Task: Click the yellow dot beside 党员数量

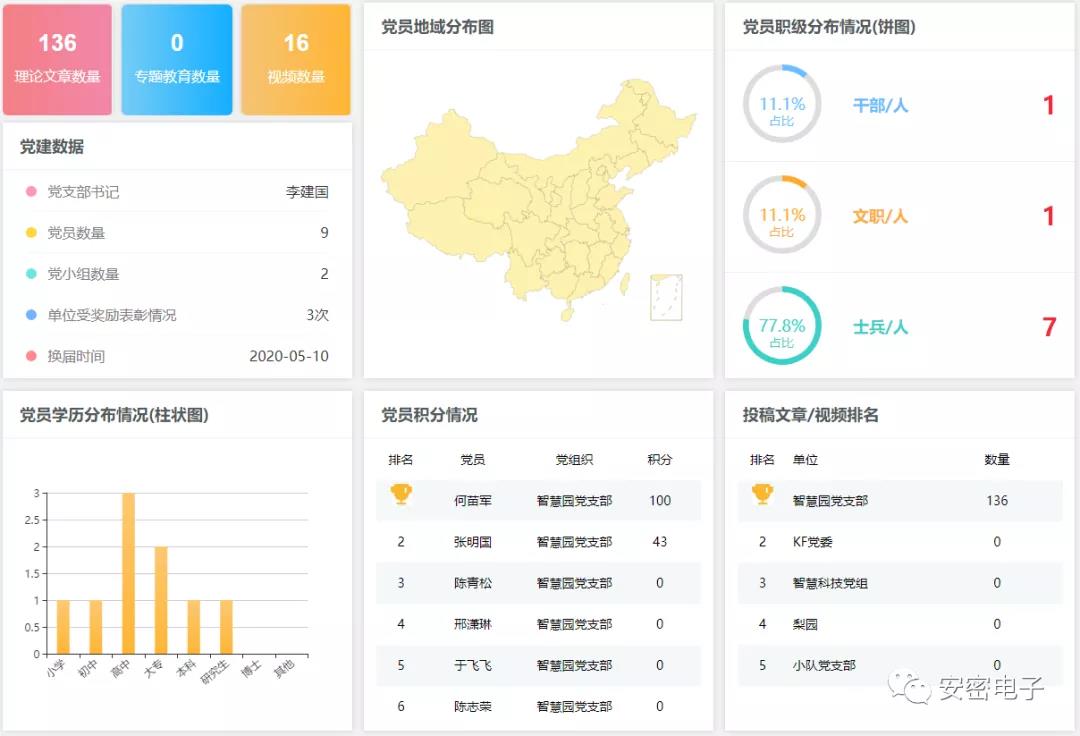Action: [x=31, y=233]
